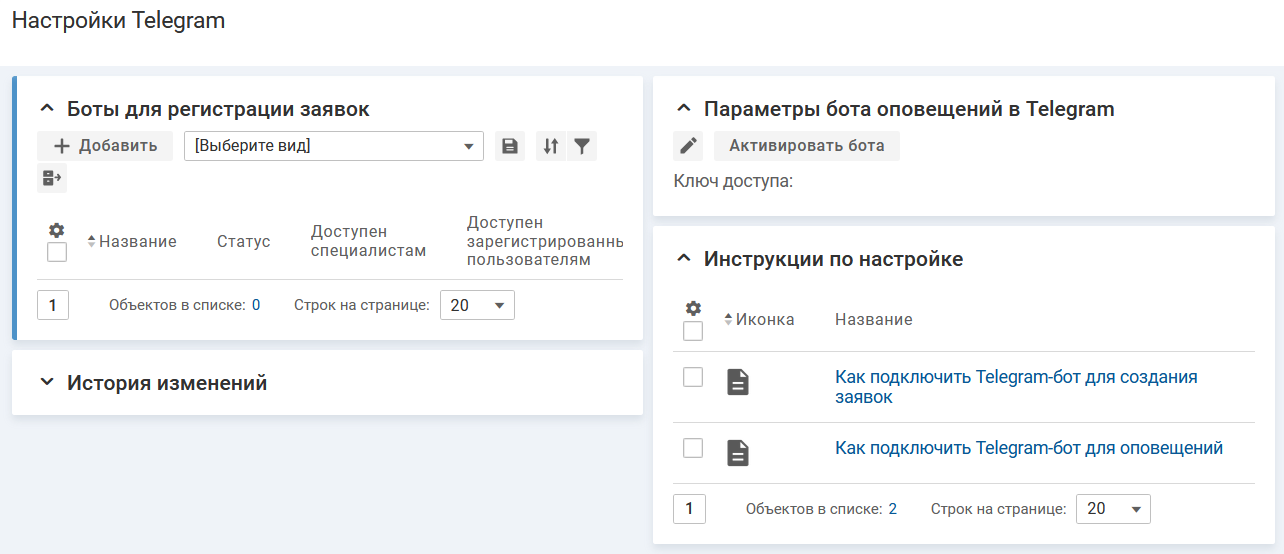The height and width of the screenshot is (554, 1284).
Task: Open 'Как подключить Telegram-бот для оповещений' link
Action: point(1029,448)
